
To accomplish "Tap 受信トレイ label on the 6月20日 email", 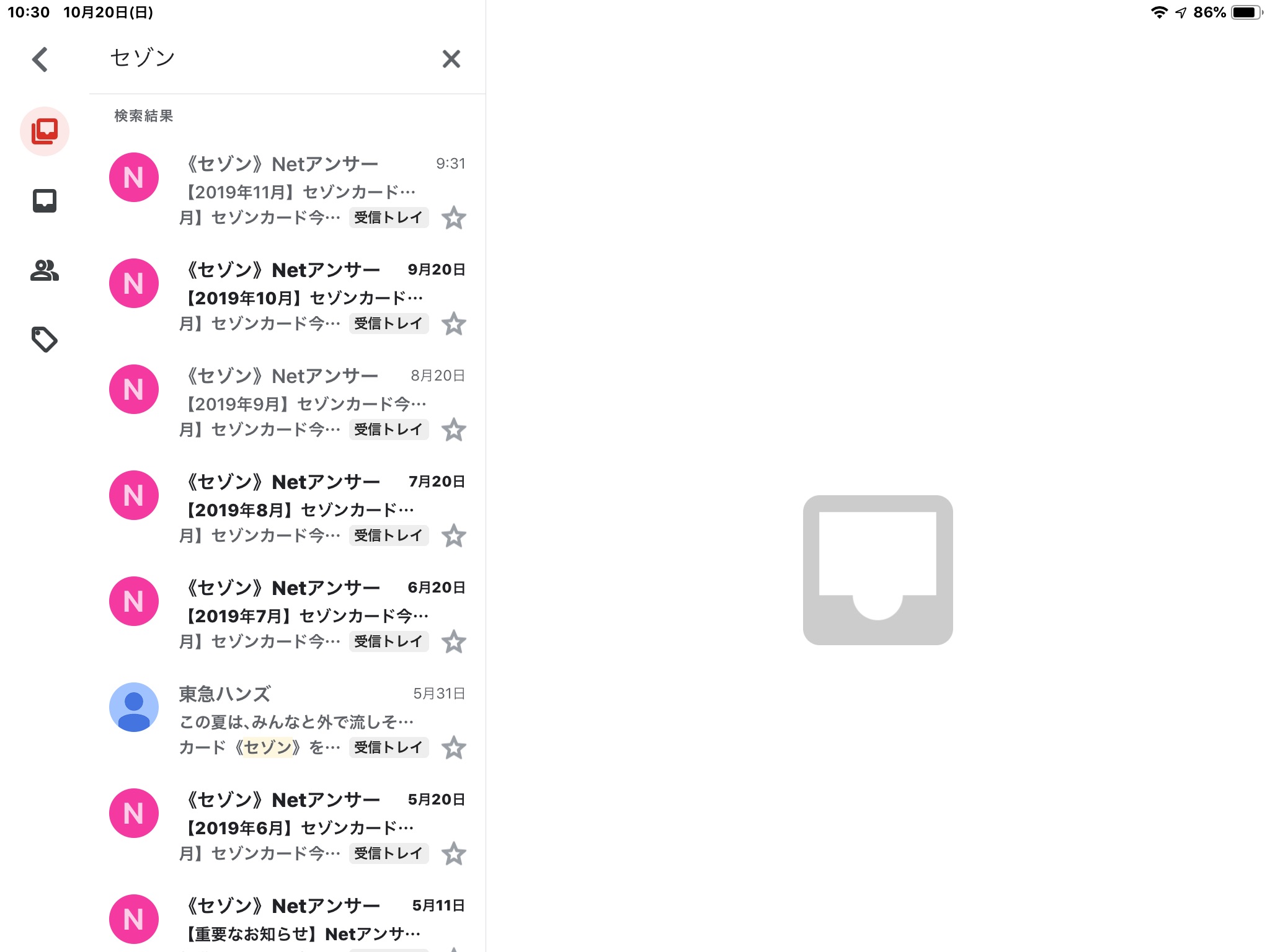I will pyautogui.click(x=389, y=641).
